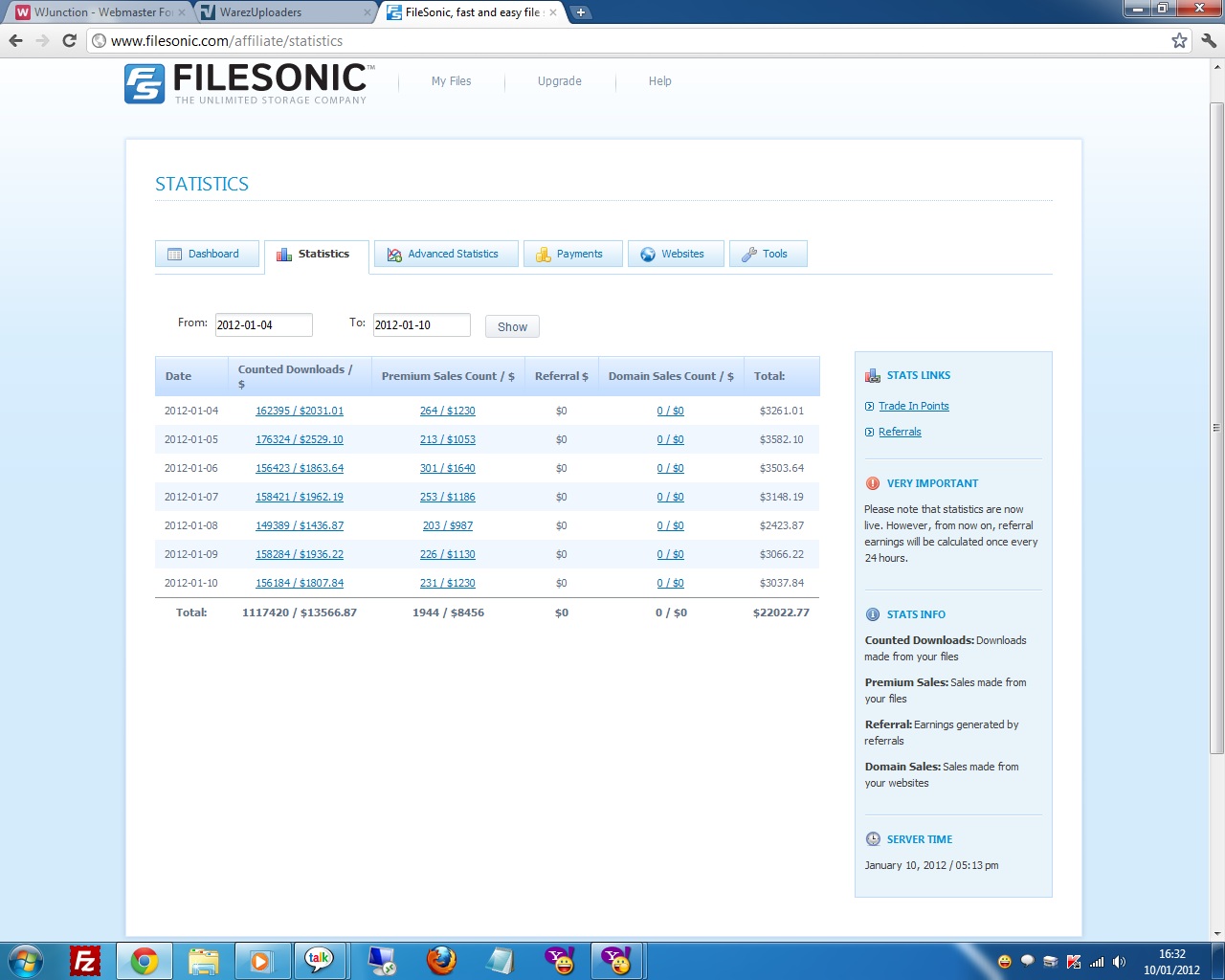This screenshot has width=1225, height=980.
Task: Click the page vertical scrollbar
Action: (x=1216, y=431)
